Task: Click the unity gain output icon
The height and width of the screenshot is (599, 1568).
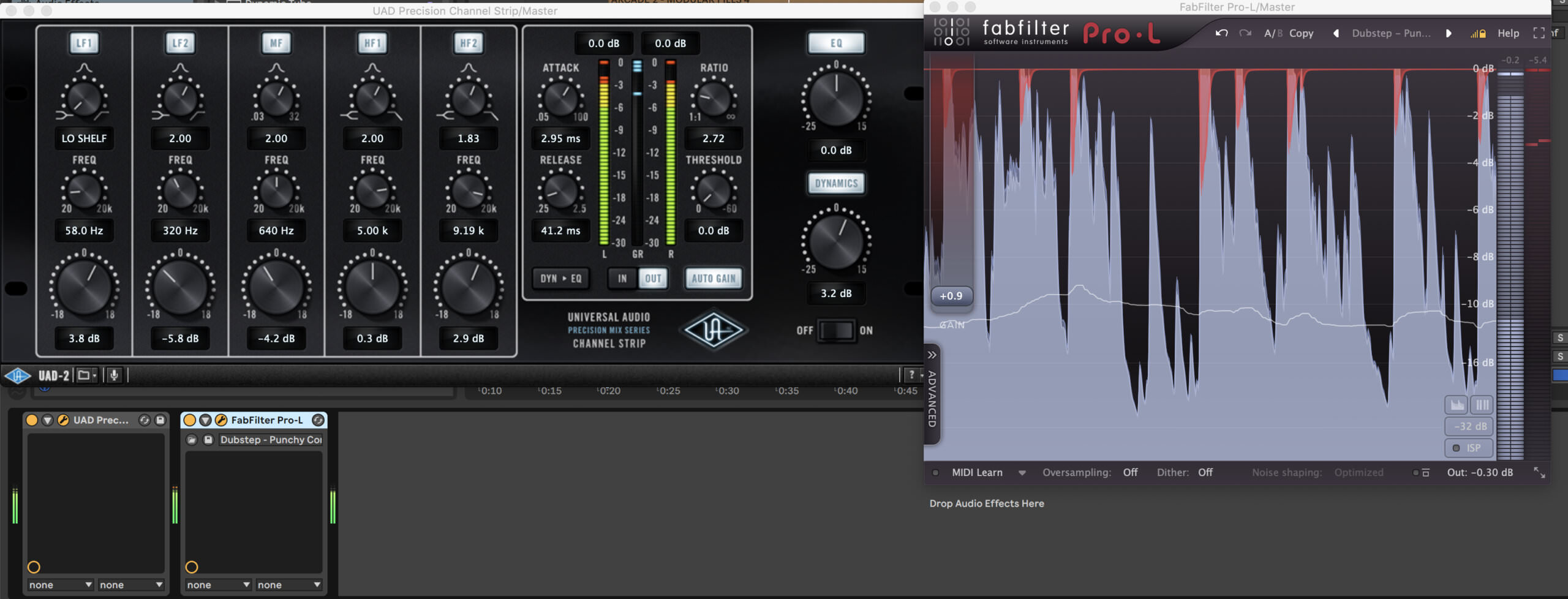Action: [x=1421, y=473]
